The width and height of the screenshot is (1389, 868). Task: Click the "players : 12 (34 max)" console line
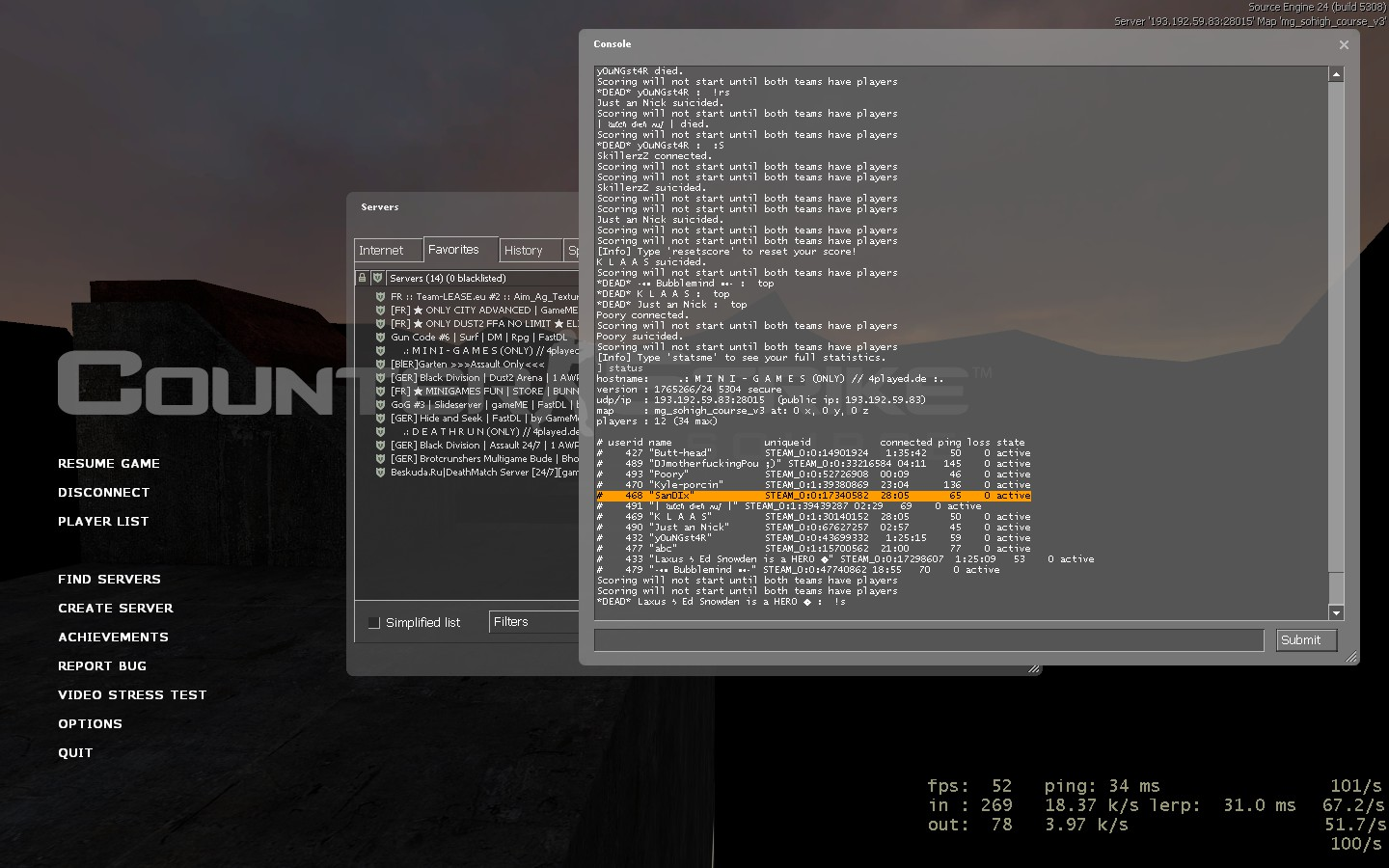(656, 421)
